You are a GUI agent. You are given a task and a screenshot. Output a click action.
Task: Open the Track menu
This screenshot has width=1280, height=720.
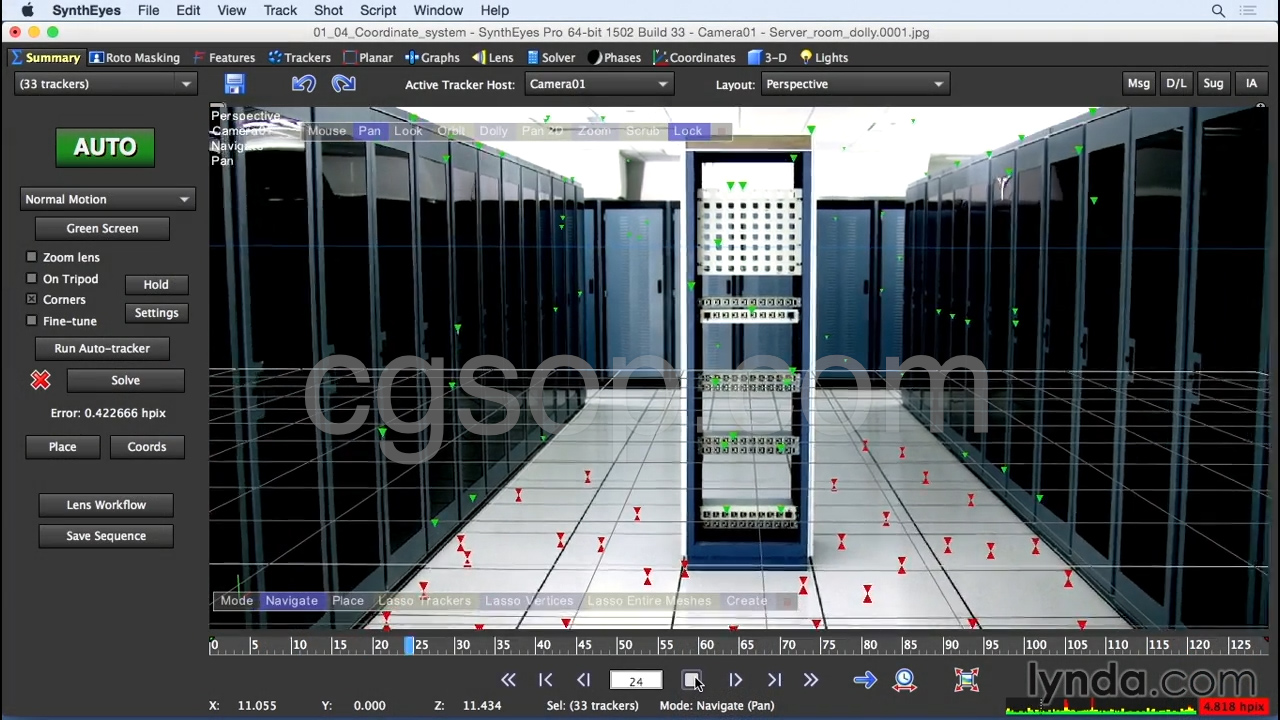coord(280,10)
